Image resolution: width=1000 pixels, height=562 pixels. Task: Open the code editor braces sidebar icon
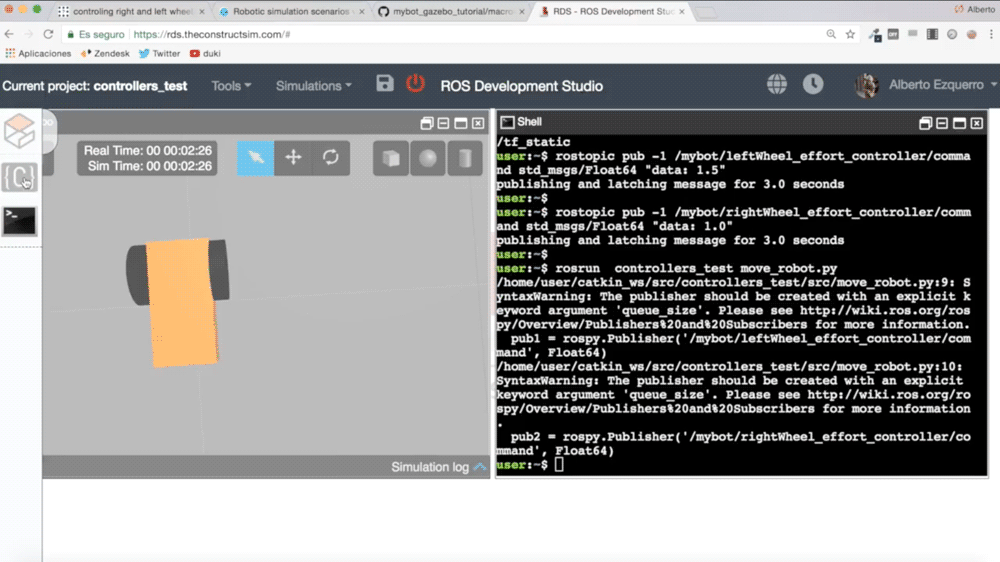pos(19,178)
